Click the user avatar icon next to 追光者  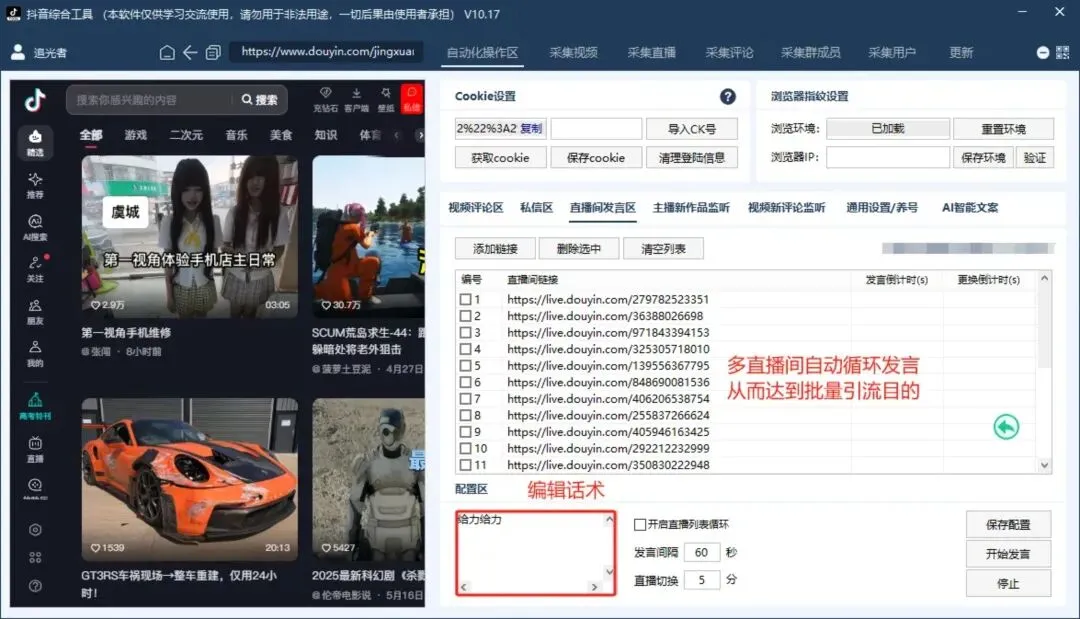pyautogui.click(x=19, y=52)
